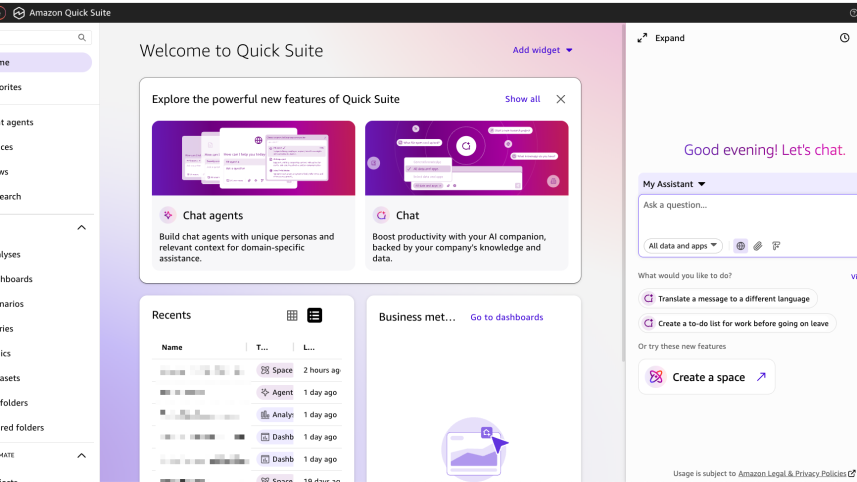Click the Business metrics widget illustration
The width and height of the screenshot is (857, 482).
pos(474,449)
